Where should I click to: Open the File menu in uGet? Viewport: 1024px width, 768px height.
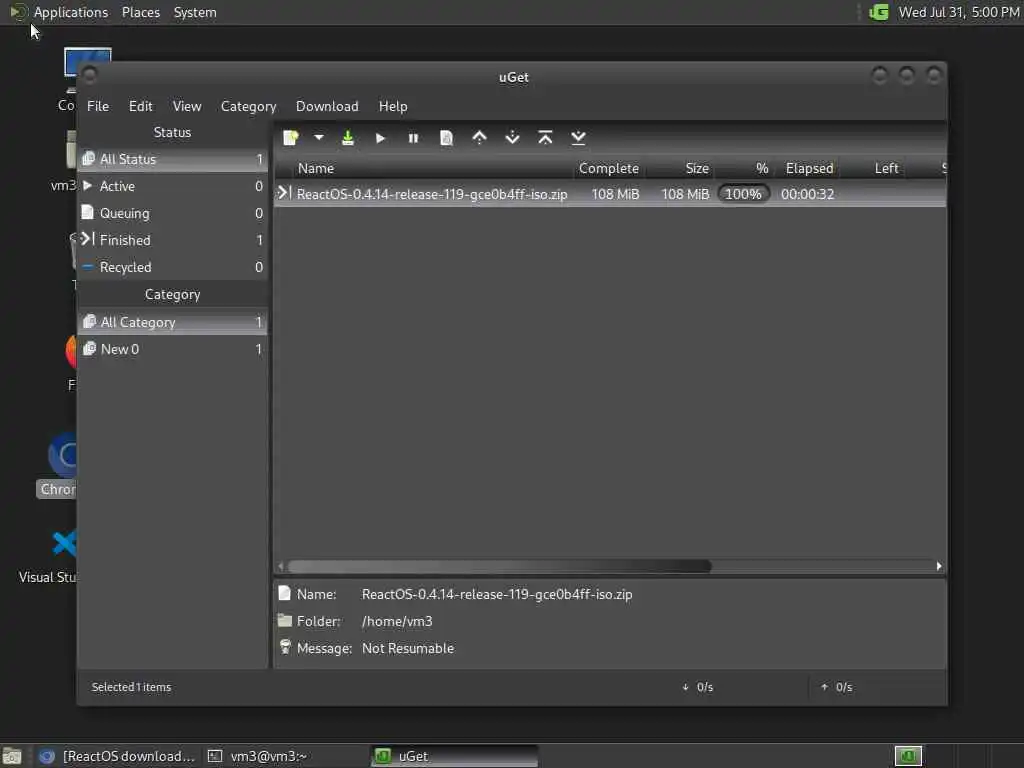tap(98, 106)
